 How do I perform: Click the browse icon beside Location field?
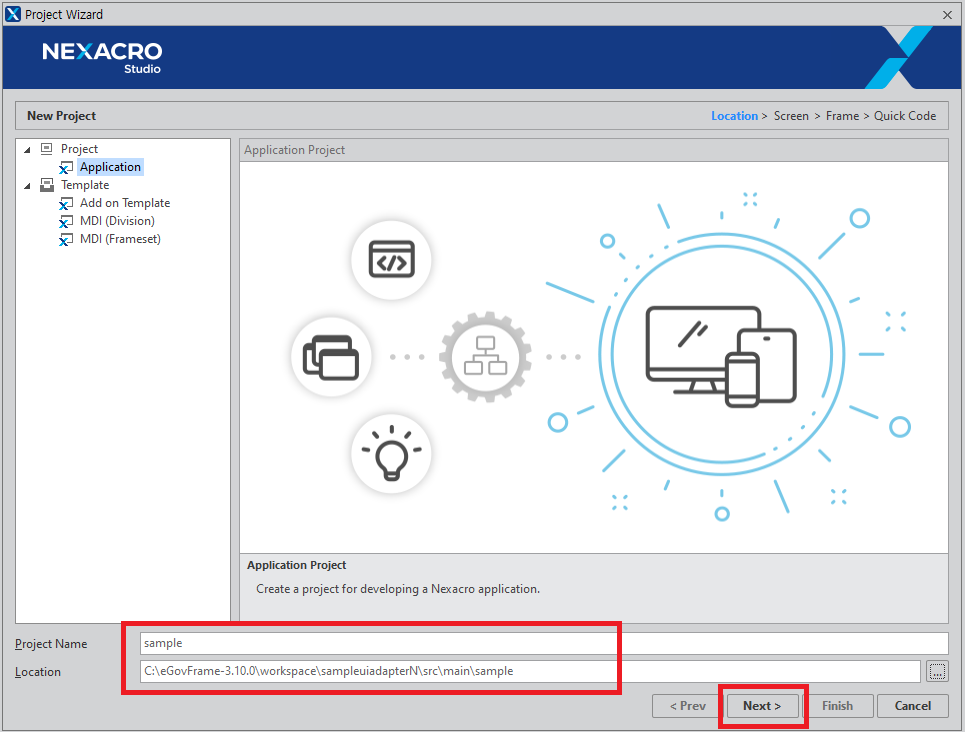coord(937,671)
